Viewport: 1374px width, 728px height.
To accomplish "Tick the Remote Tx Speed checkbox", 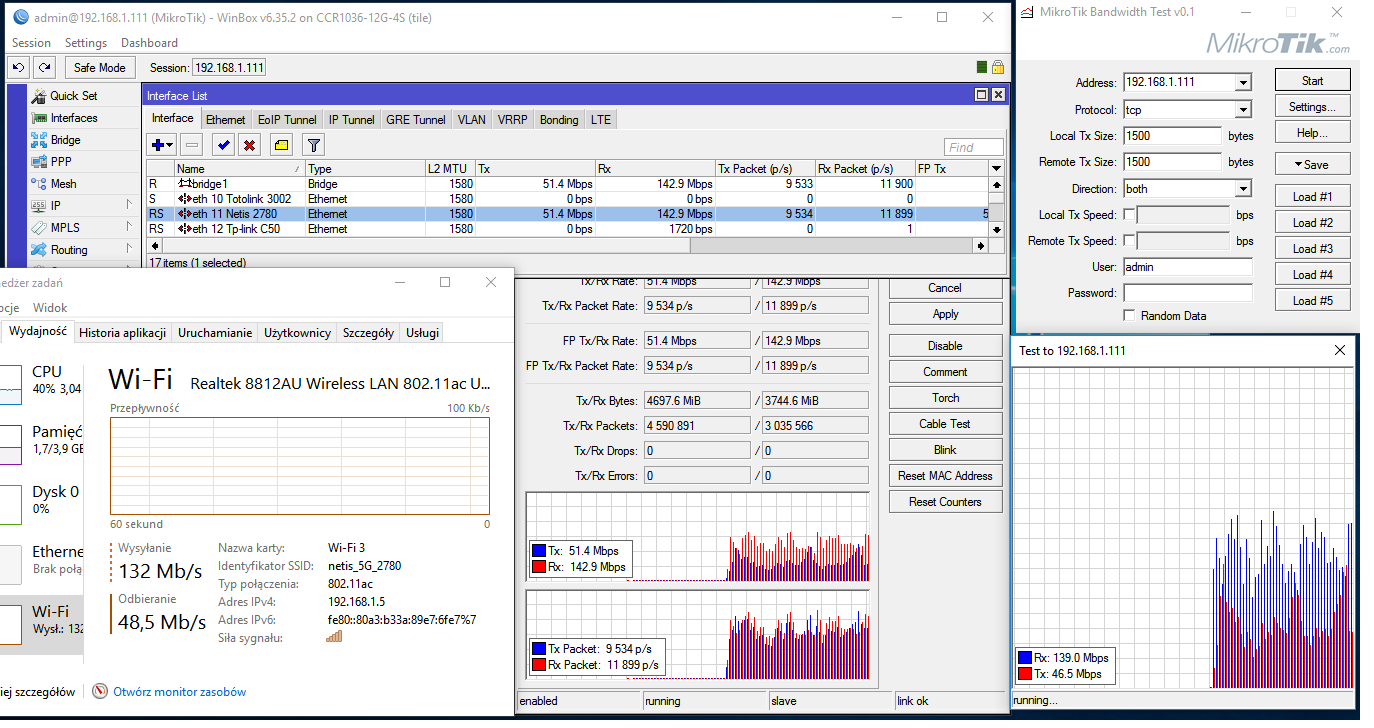I will pos(1129,241).
